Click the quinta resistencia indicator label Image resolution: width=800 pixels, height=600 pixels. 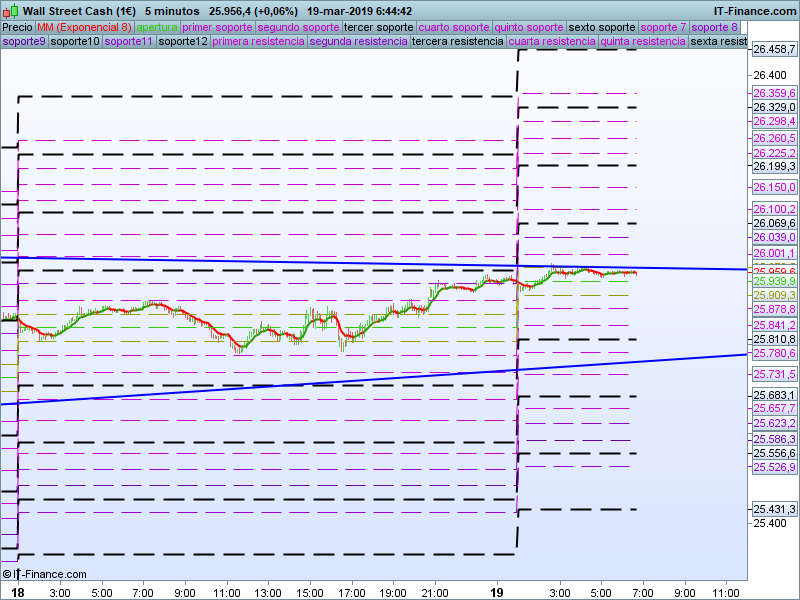pyautogui.click(x=642, y=41)
